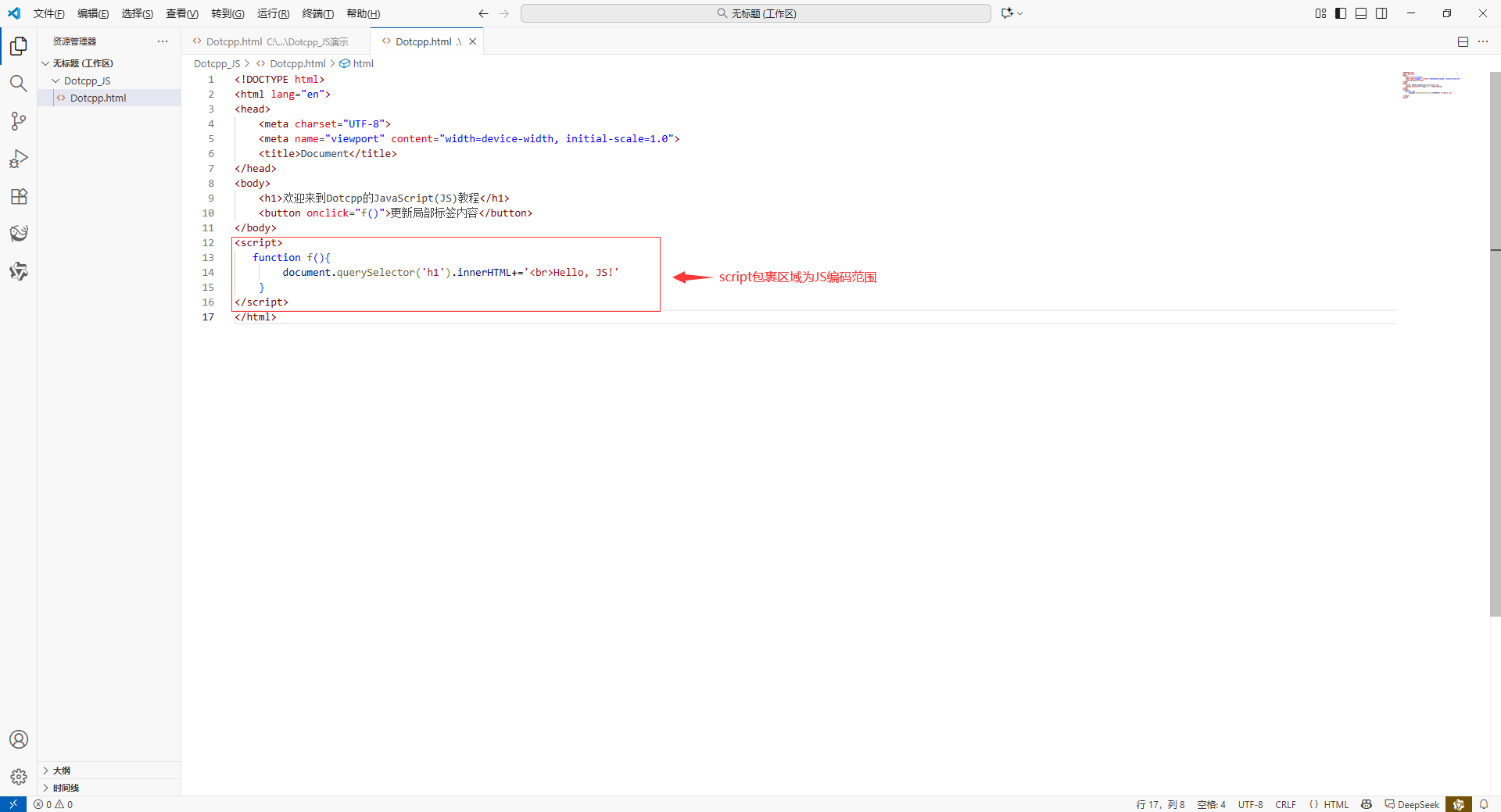Click the remote window indicator in status bar

pyautogui.click(x=13, y=804)
